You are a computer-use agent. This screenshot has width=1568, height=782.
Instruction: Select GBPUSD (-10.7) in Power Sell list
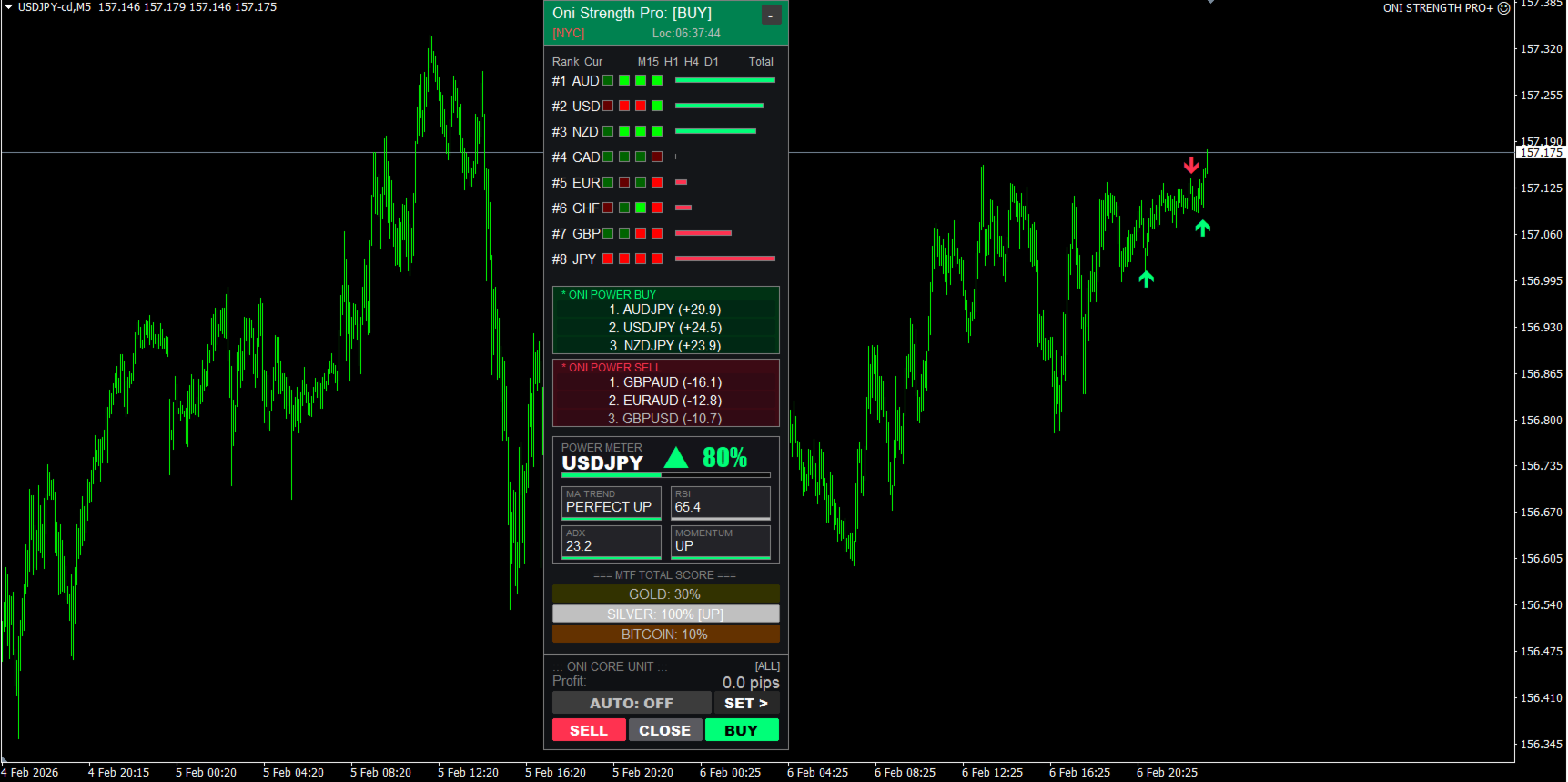click(665, 419)
